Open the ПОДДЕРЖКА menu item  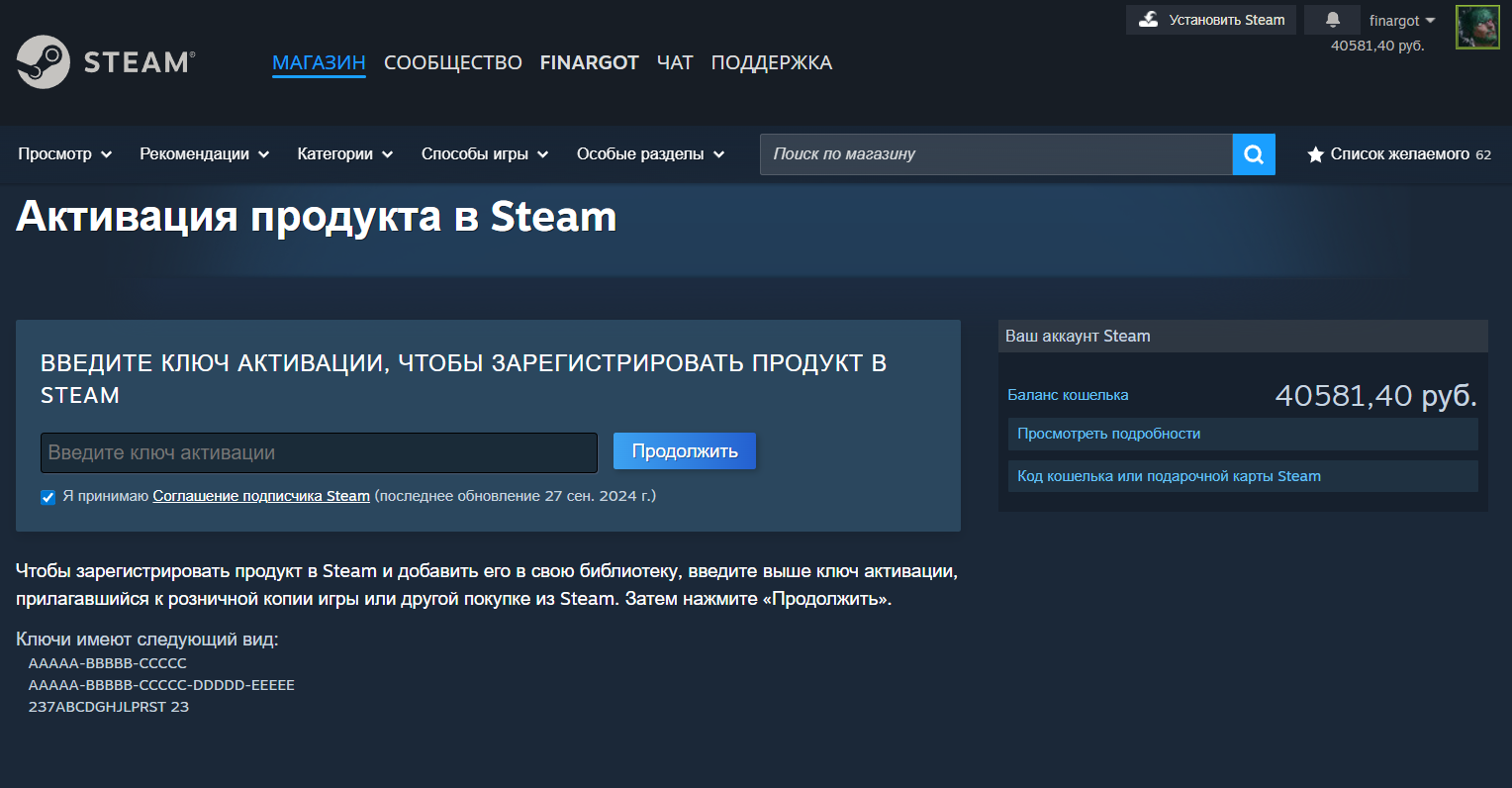pos(771,61)
